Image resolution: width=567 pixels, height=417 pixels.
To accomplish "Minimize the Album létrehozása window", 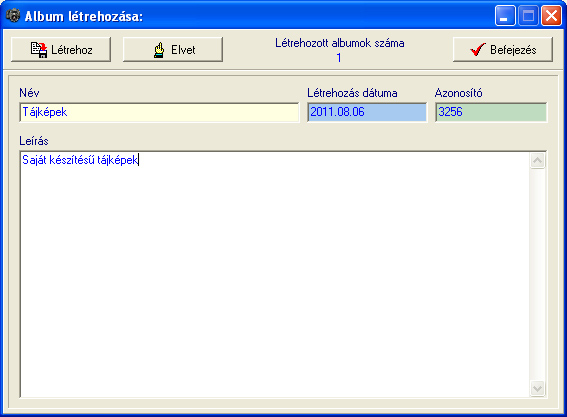I will click(x=505, y=16).
